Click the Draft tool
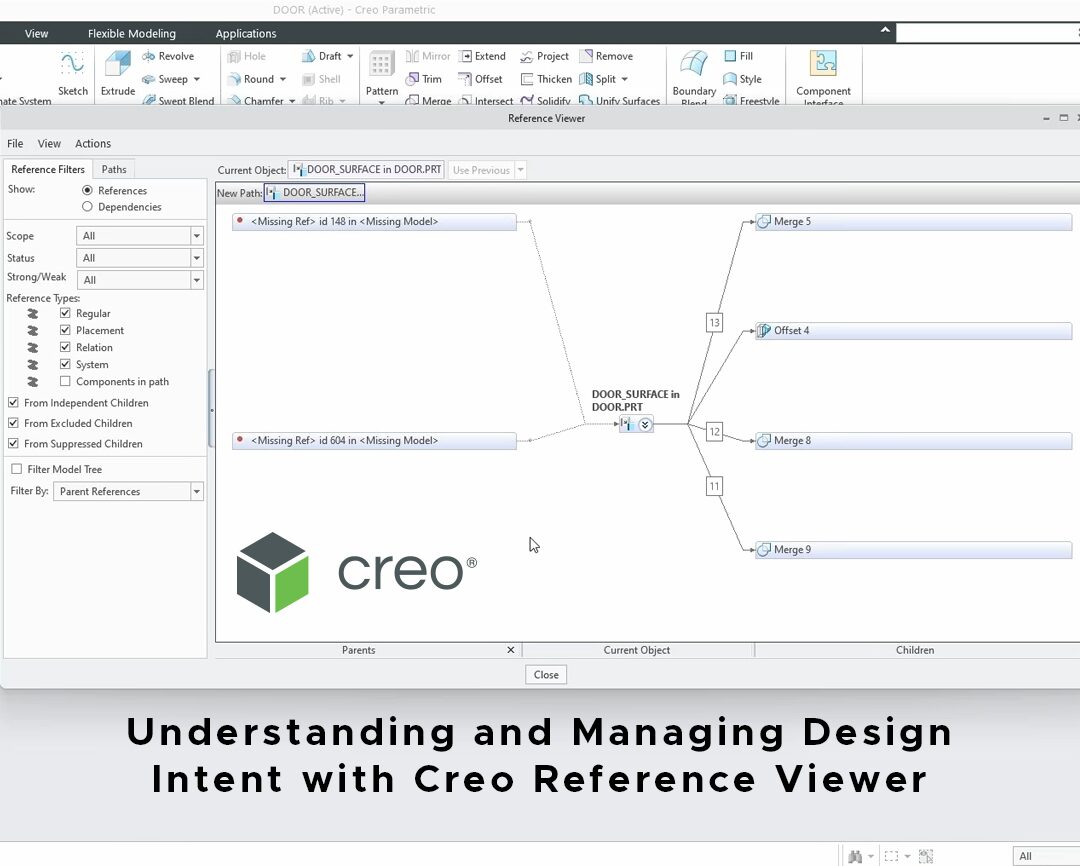1080x866 pixels. pos(322,56)
